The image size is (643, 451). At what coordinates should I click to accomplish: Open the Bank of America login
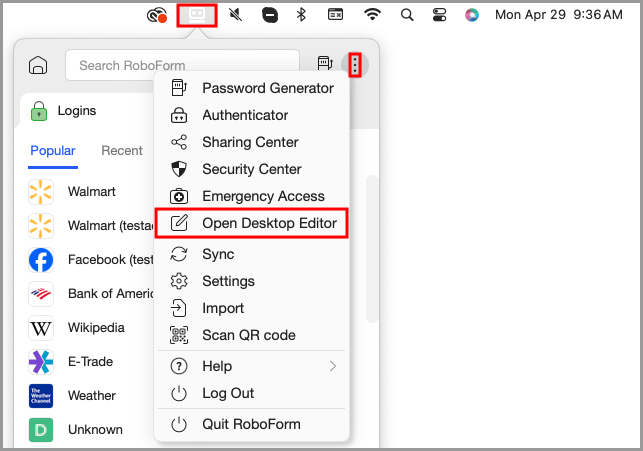coord(90,294)
